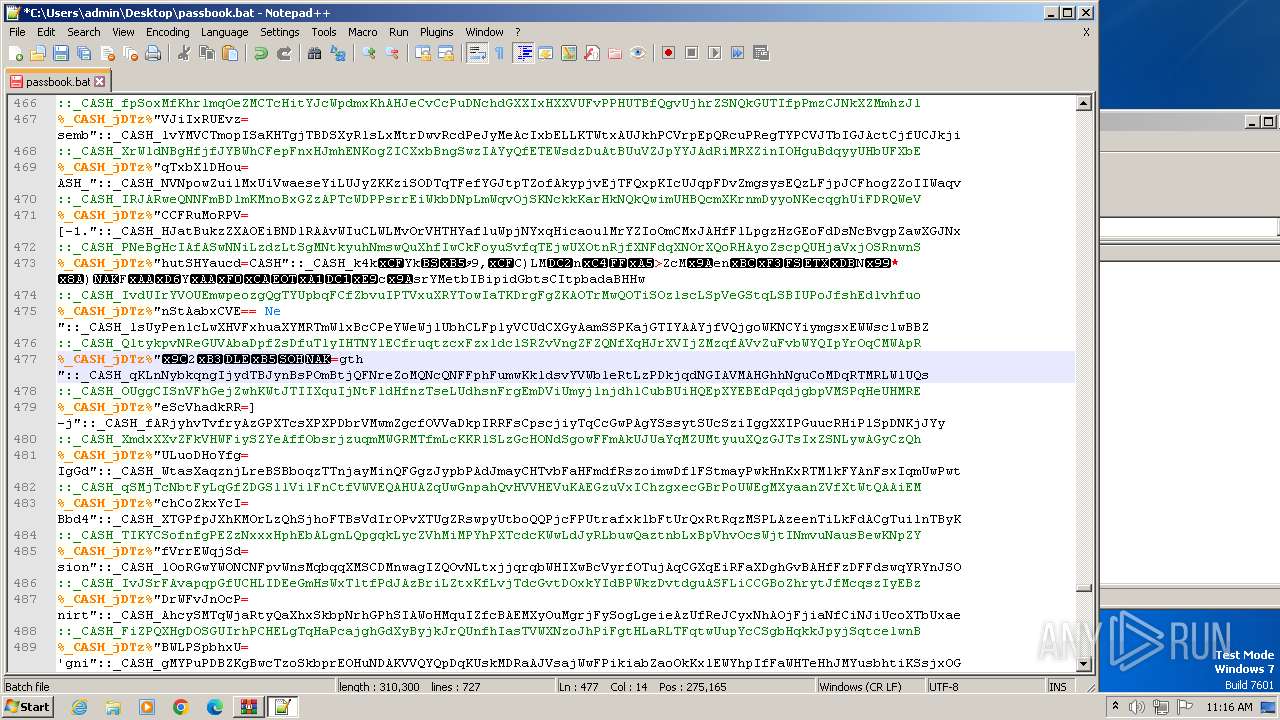Open the File menu
Screen dimensions: 1280x720
pos(18,32)
